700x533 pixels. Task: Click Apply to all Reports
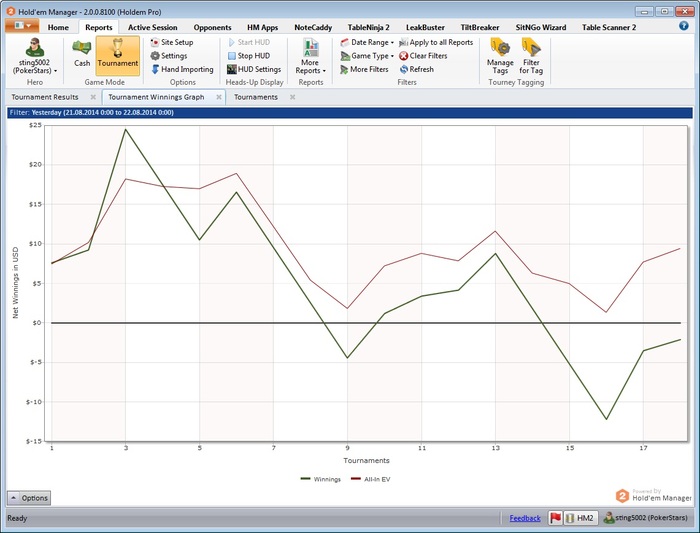(x=436, y=42)
